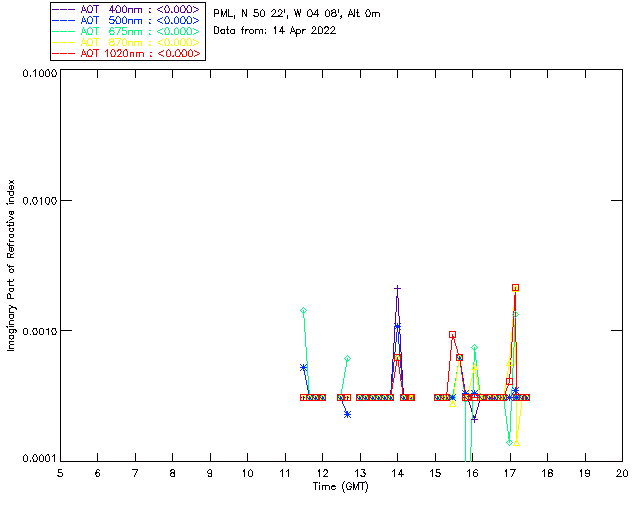Click the red square marker at 15.5 peak
This screenshot has width=640, height=512.
point(452,334)
